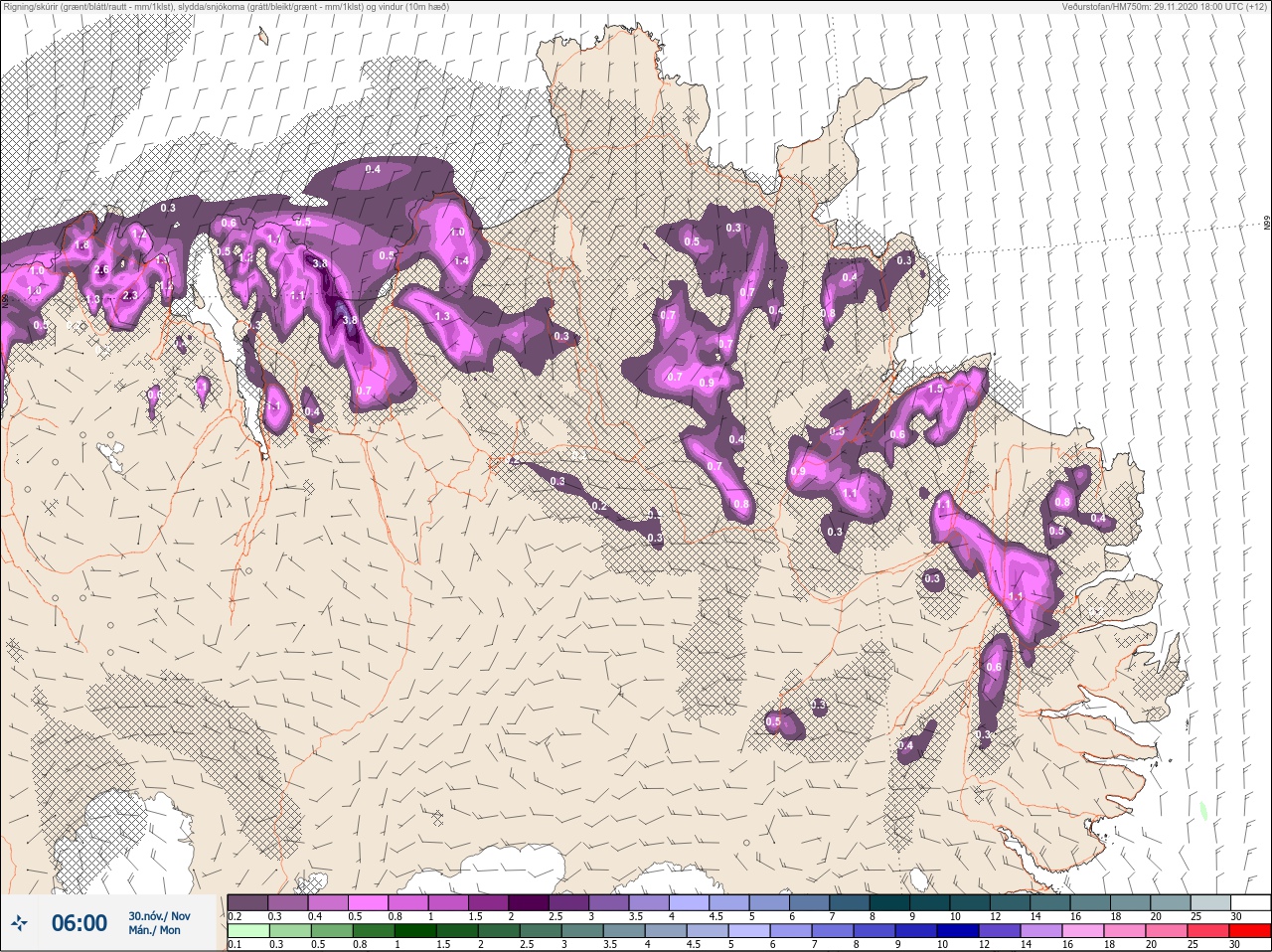Pick the white 30 swatch in upper scale
The image size is (1272, 952).
point(1251,902)
